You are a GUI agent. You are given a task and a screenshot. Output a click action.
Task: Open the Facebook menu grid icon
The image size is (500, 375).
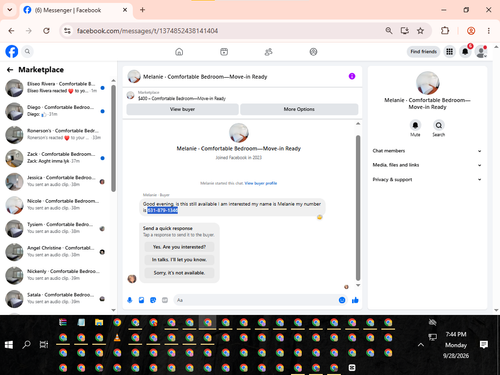[x=449, y=52]
